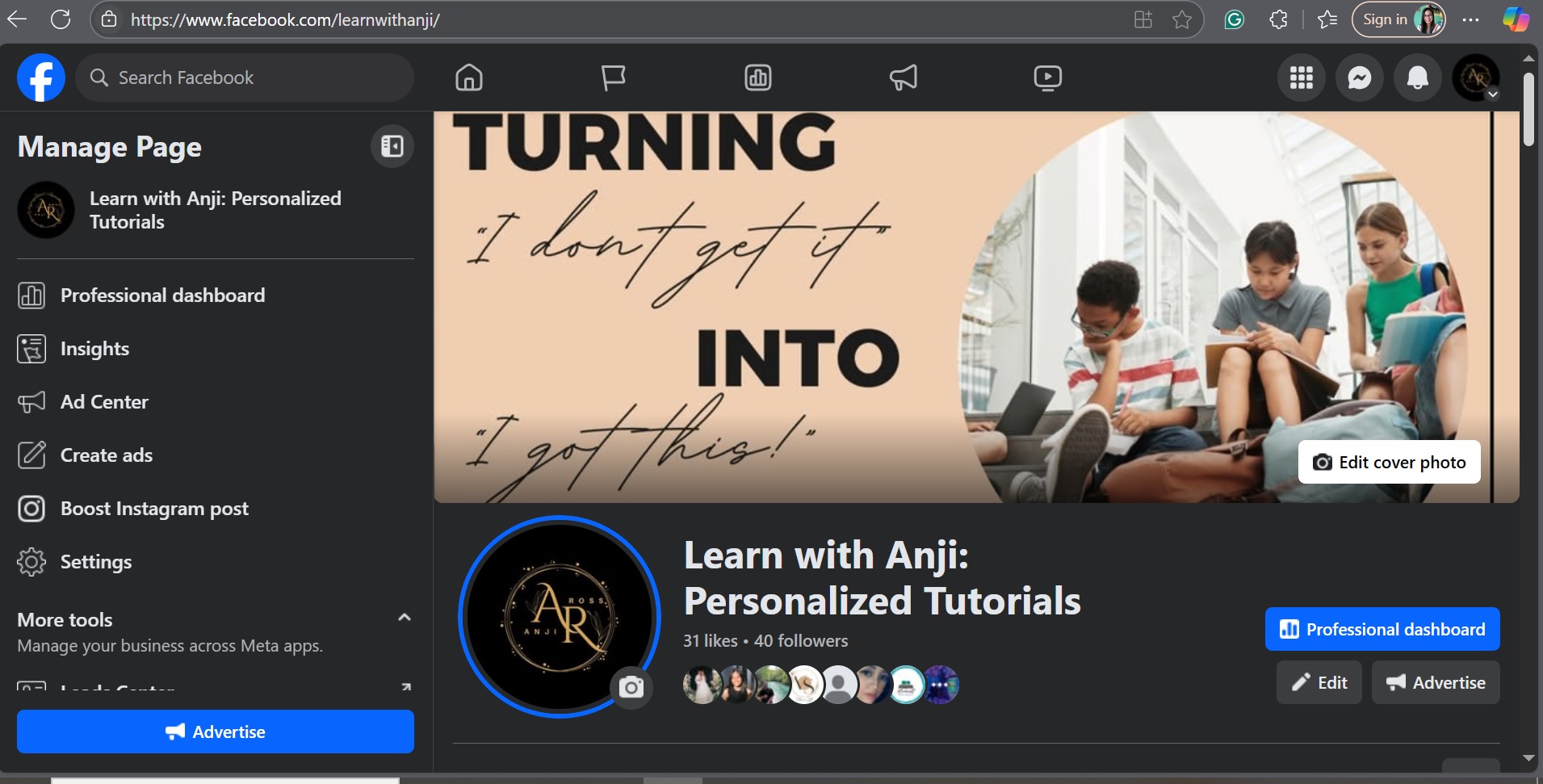
Task: Add this page to favorites star
Action: click(1182, 19)
